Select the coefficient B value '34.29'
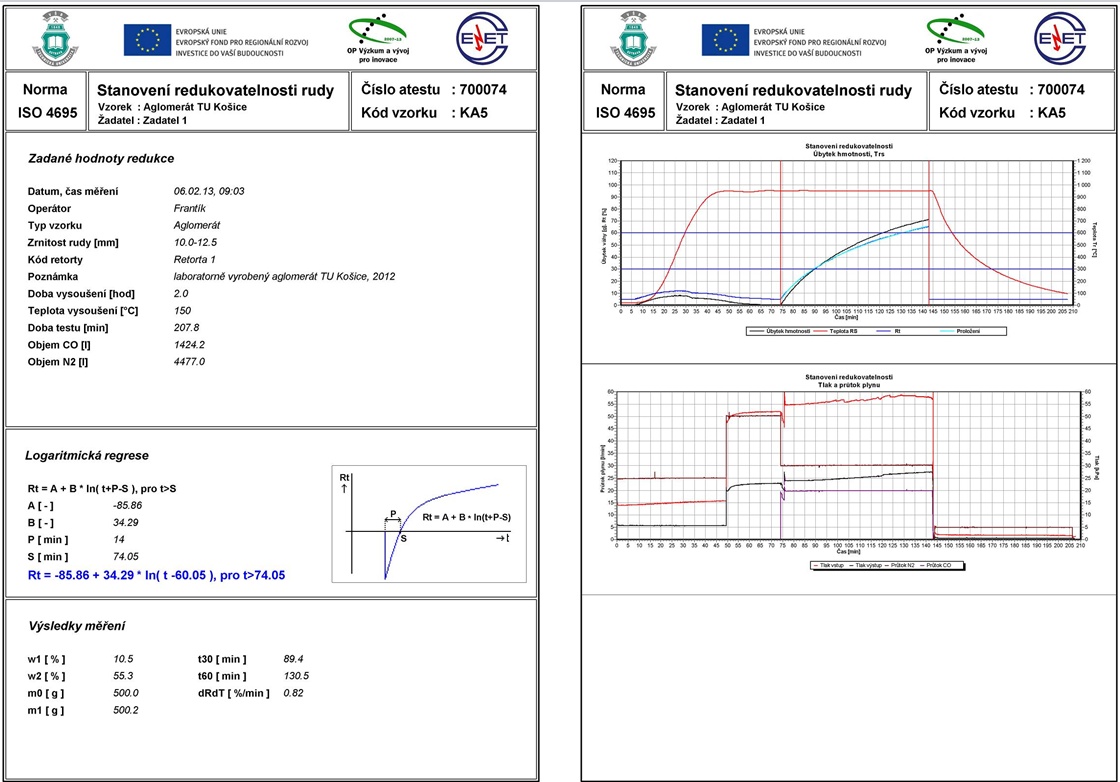 [126, 523]
